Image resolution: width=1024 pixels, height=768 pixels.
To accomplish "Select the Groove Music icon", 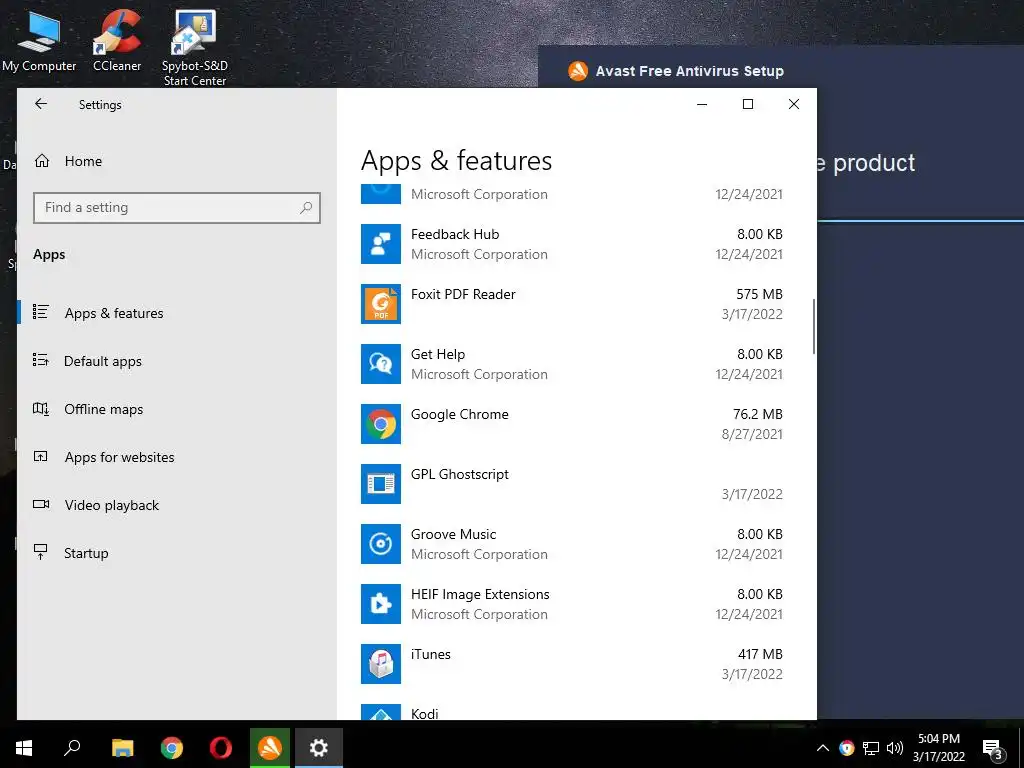I will click(381, 545).
